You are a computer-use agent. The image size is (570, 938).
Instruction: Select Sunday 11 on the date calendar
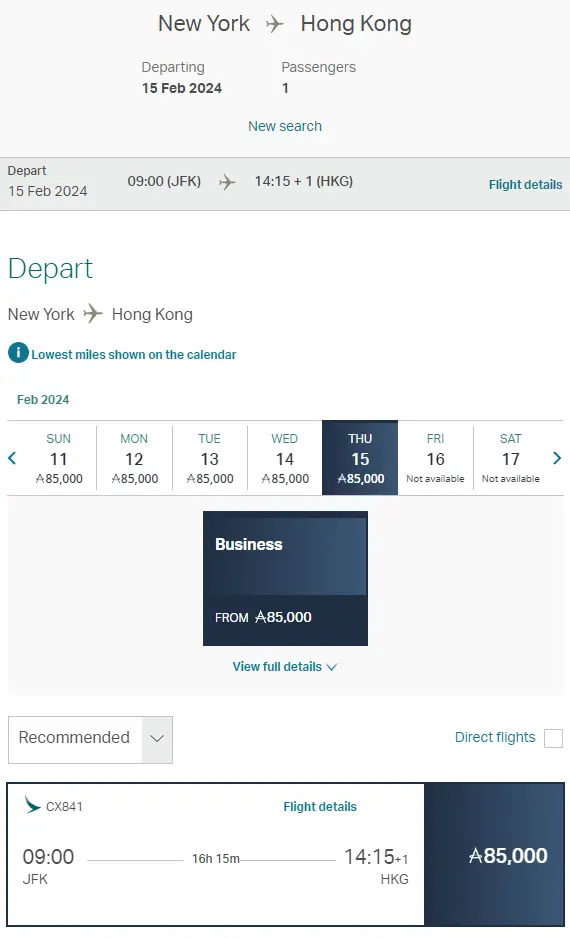tap(59, 458)
